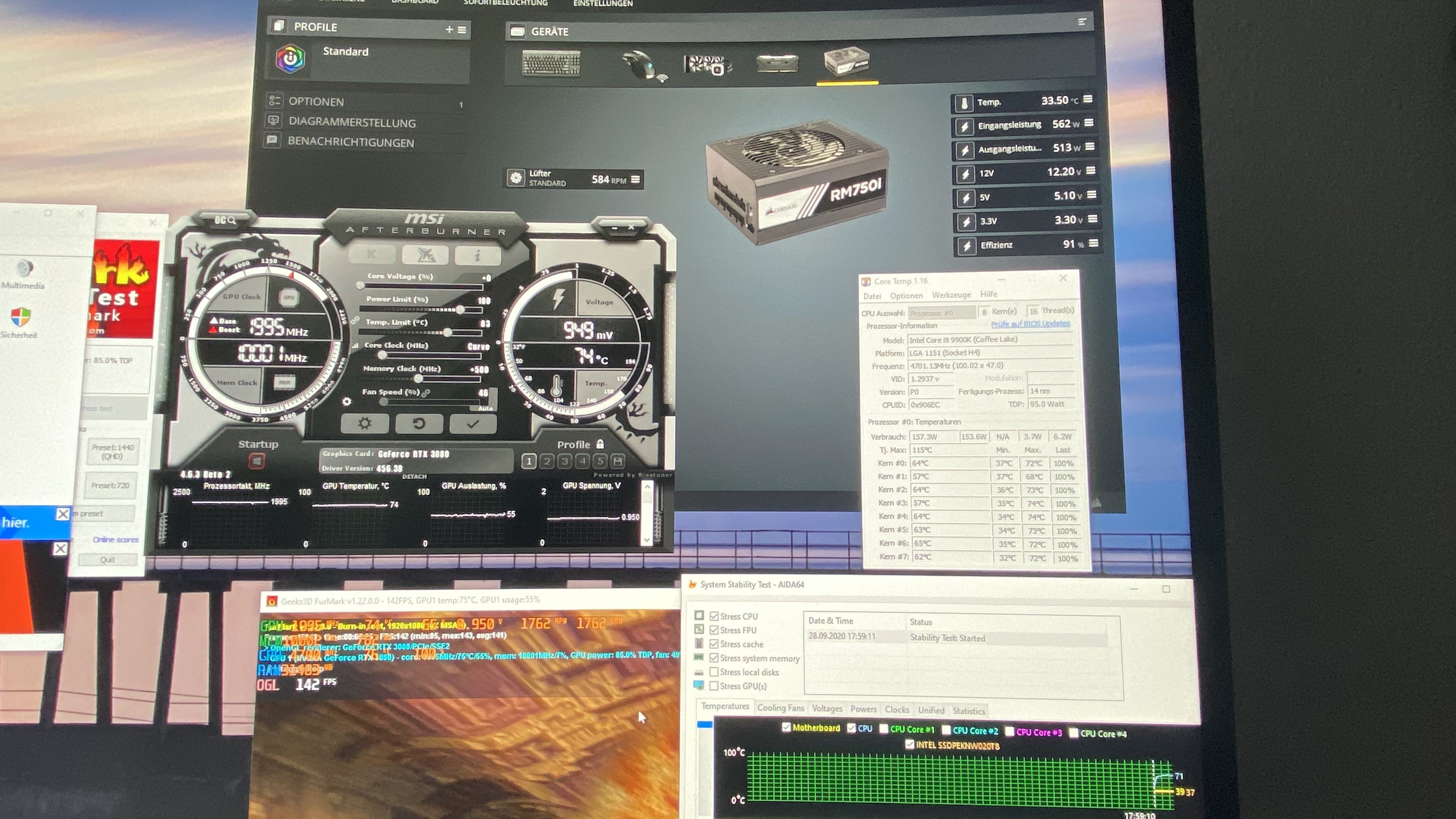This screenshot has height=819, width=1456.
Task: Open the Datei menu in Core Temp
Action: click(x=872, y=296)
